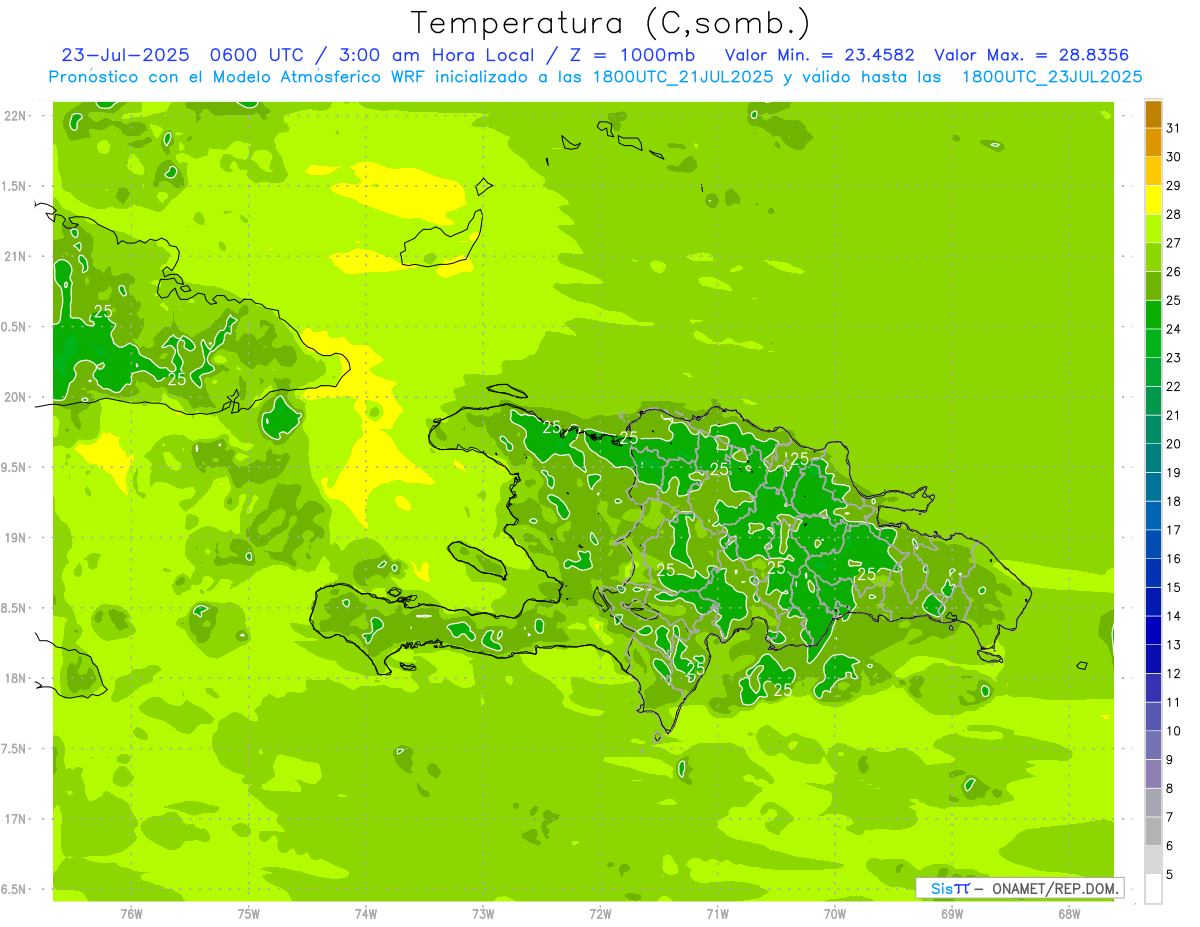Click the legend label "24"

(x=1173, y=329)
